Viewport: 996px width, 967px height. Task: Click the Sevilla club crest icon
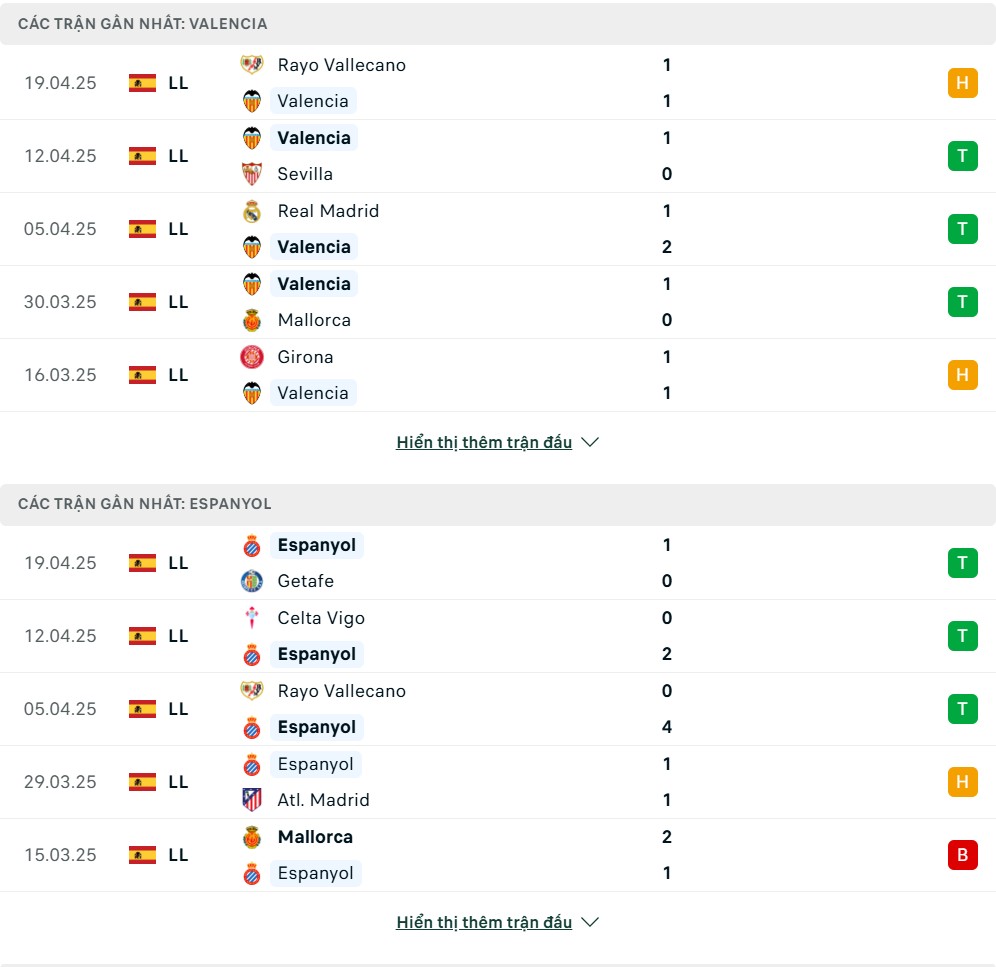pos(252,174)
